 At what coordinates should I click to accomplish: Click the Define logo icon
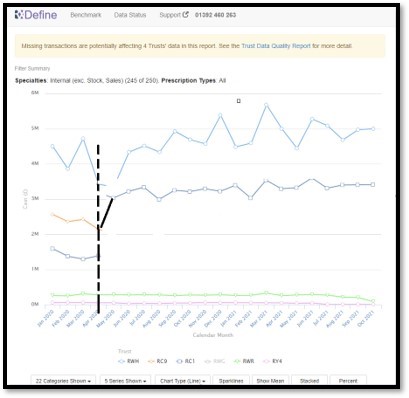tap(19, 15)
